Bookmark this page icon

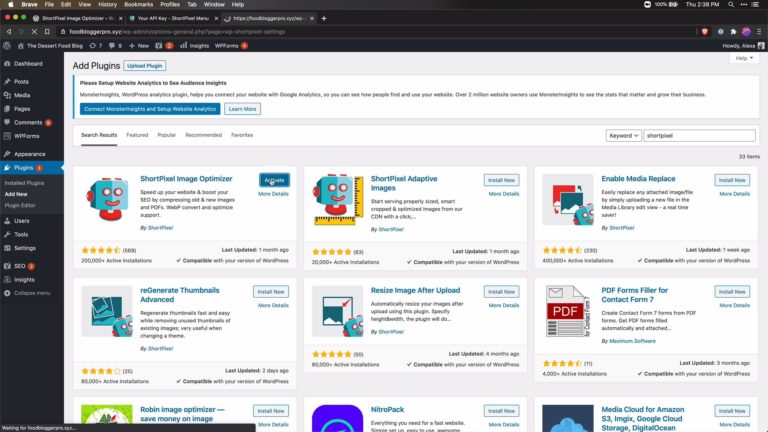(47, 31)
